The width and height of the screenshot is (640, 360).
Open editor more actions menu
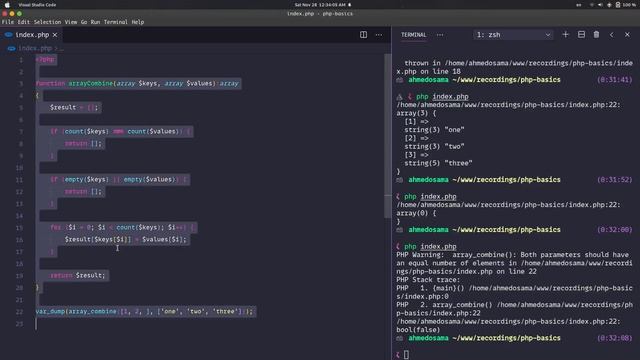tap(379, 35)
